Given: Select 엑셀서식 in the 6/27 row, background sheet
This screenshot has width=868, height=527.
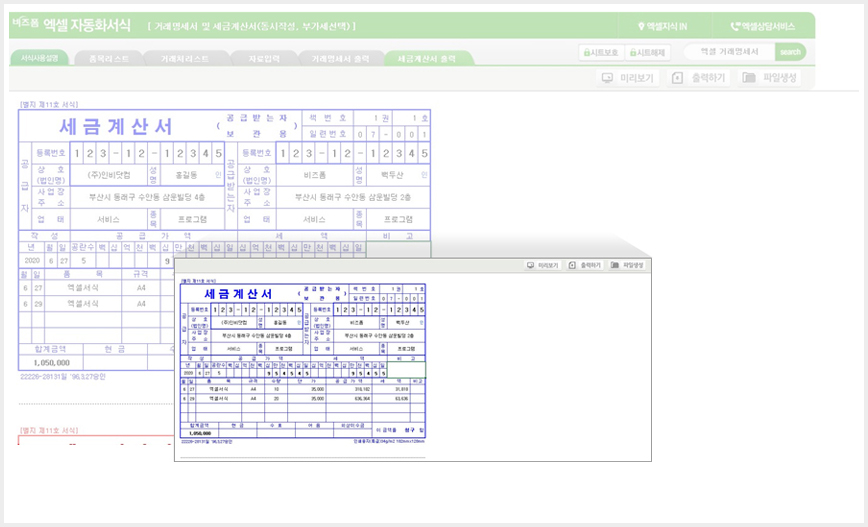Looking at the screenshot, I should tap(83, 288).
